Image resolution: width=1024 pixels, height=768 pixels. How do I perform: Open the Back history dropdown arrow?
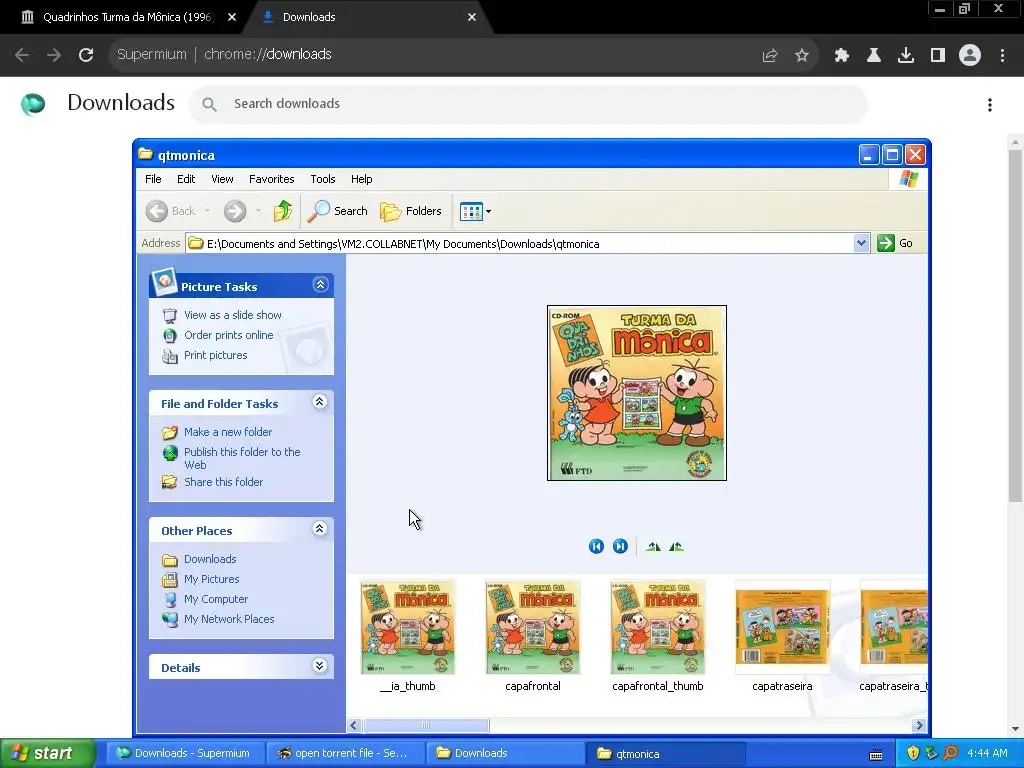207,211
